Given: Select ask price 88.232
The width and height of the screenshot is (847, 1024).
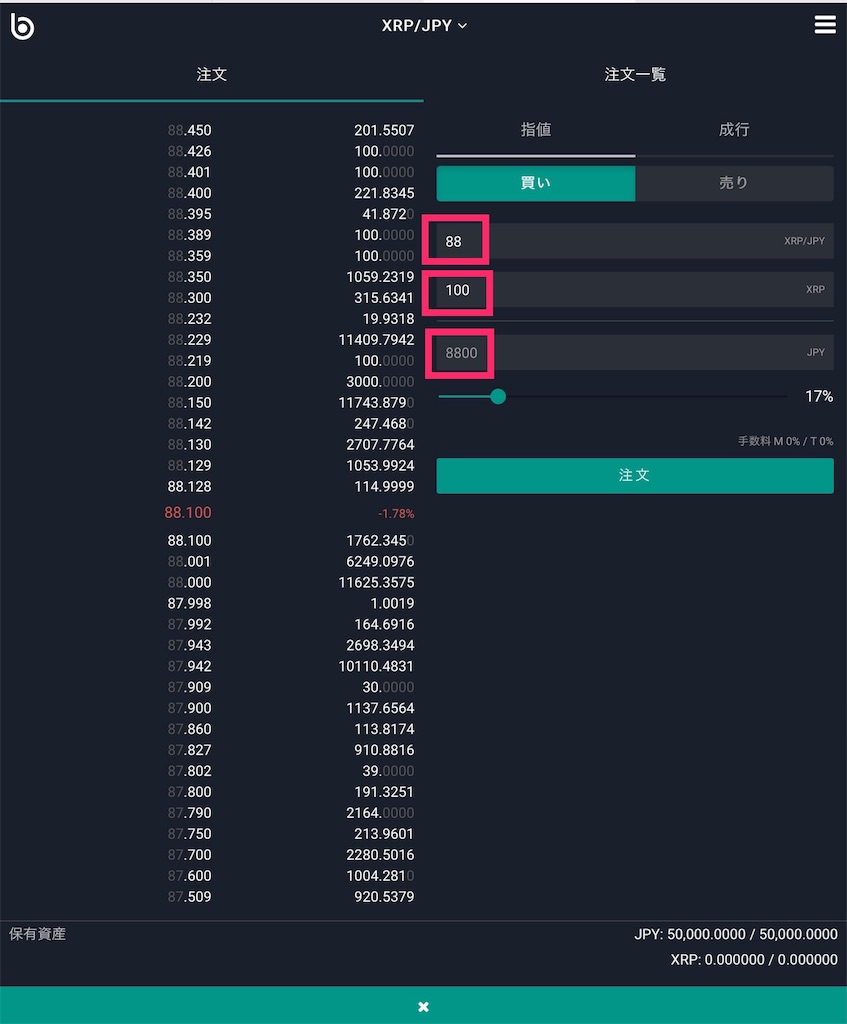Looking at the screenshot, I should pos(189,319).
